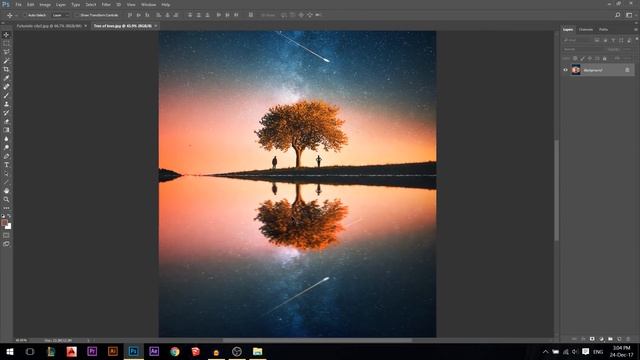Enable Show Transform Controls checkbox
Screen dimensions: 640x360
(77, 15)
